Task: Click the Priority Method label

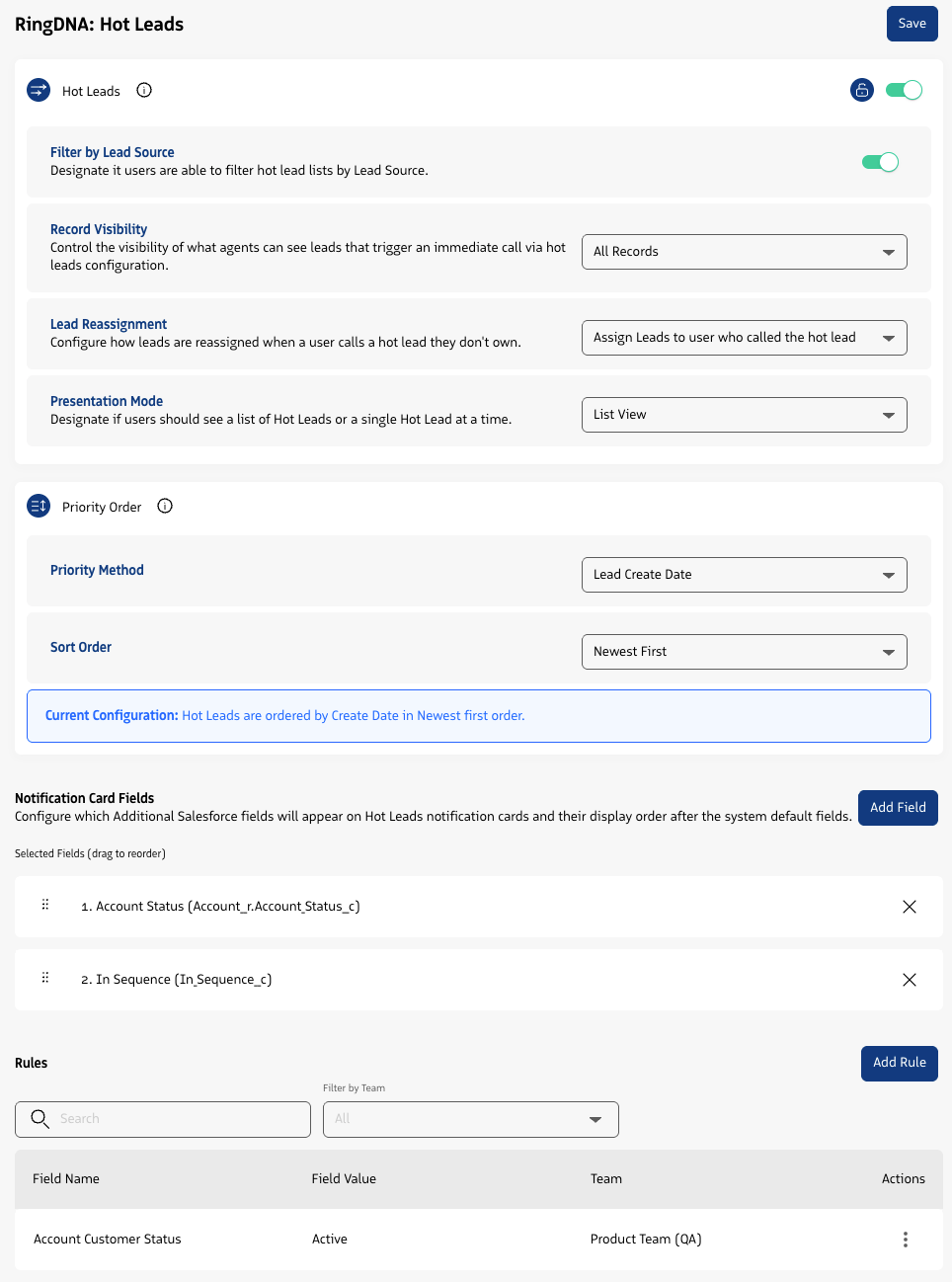Action: (97, 570)
